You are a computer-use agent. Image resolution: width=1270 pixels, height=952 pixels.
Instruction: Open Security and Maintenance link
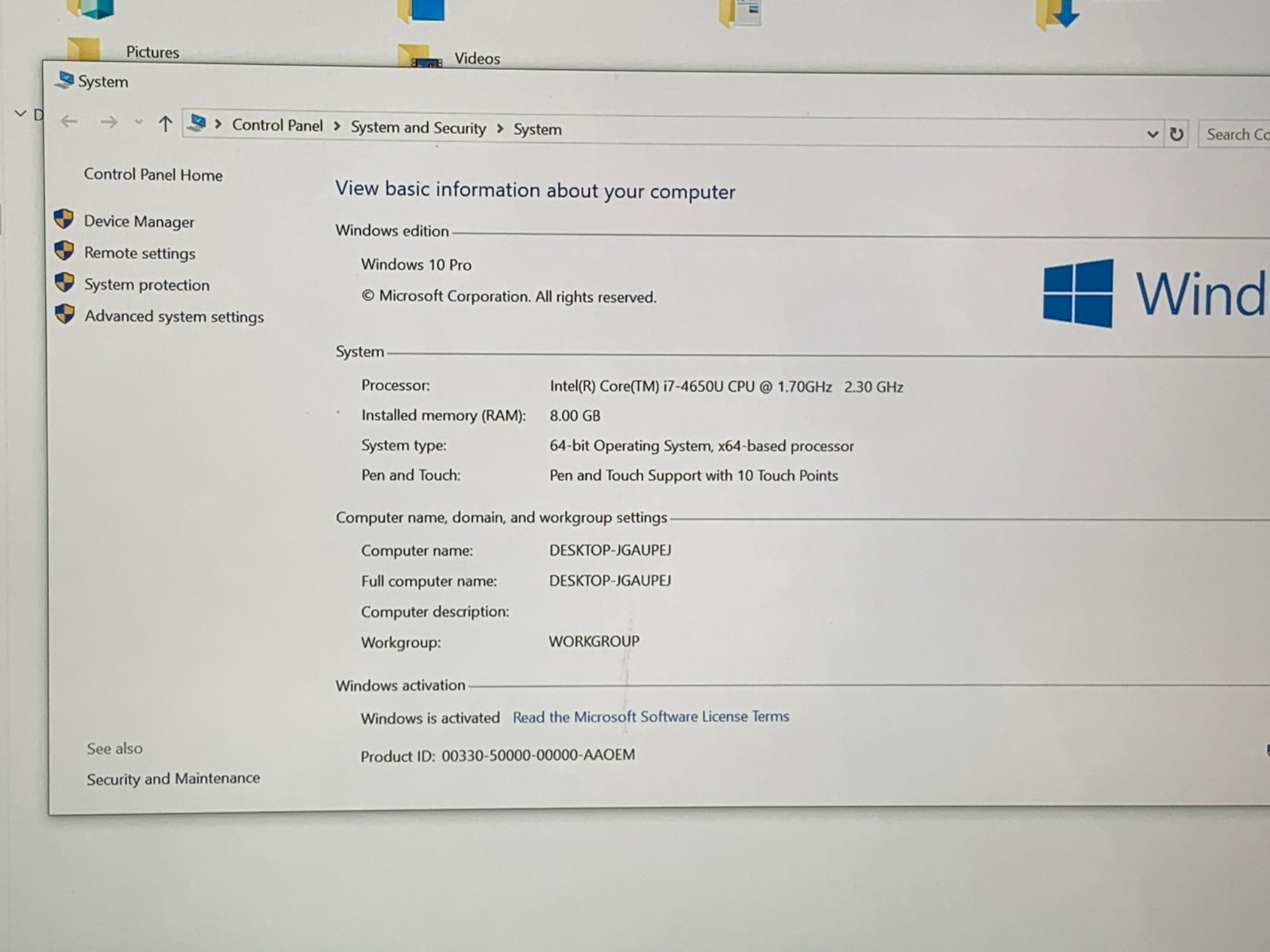click(x=173, y=778)
